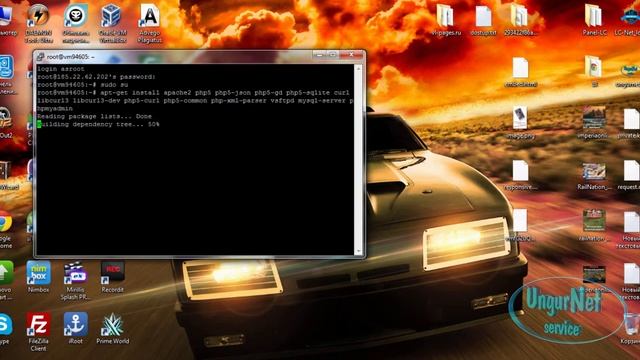640x360 pixels.
Task: Minimize the root@vm94605 terminal window
Action: coord(320,54)
